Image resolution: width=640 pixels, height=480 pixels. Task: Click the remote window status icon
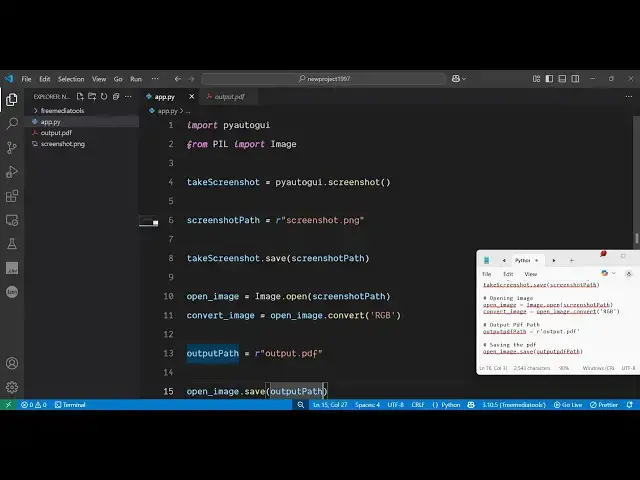pos(8,404)
